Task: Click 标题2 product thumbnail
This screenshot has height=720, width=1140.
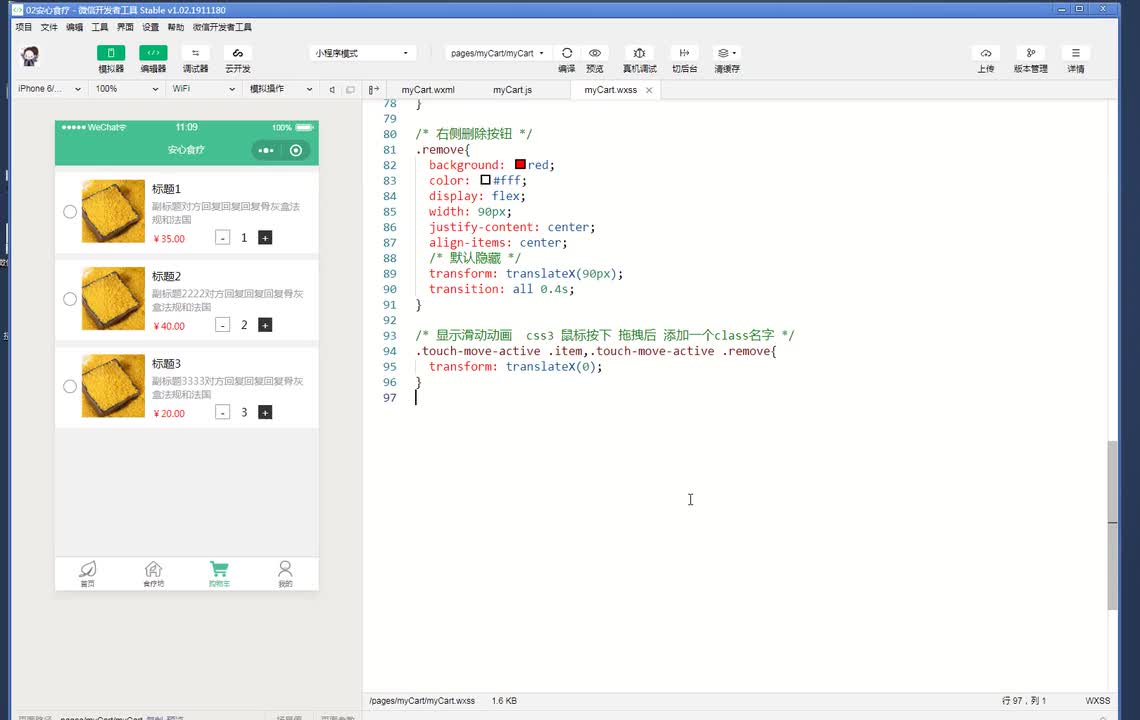Action: click(x=113, y=298)
